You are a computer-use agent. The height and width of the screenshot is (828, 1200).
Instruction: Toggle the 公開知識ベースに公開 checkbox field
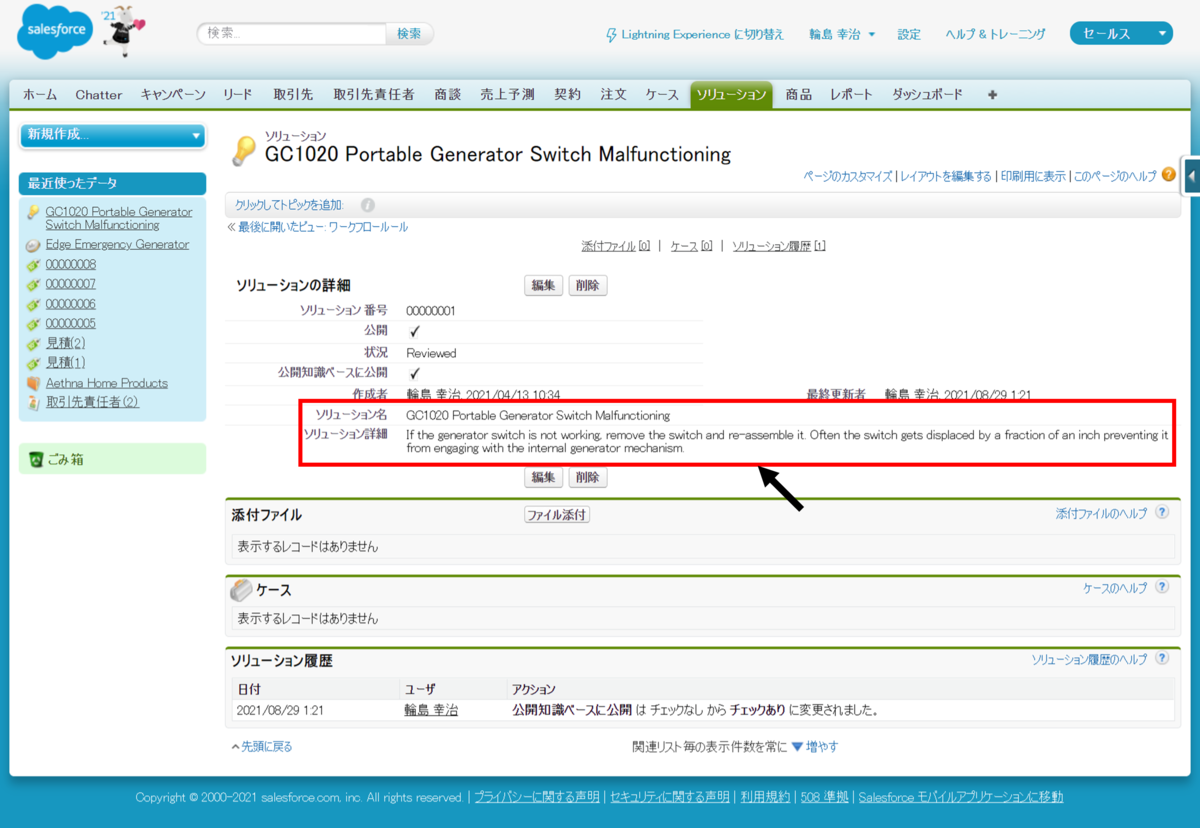[x=414, y=373]
